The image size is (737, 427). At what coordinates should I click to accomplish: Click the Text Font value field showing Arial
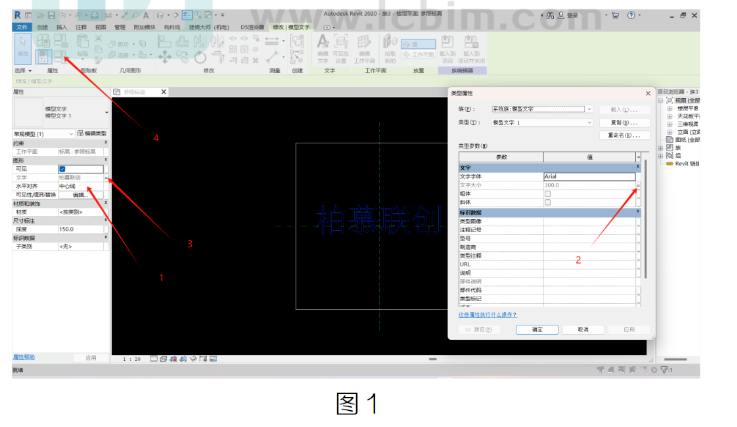[589, 176]
